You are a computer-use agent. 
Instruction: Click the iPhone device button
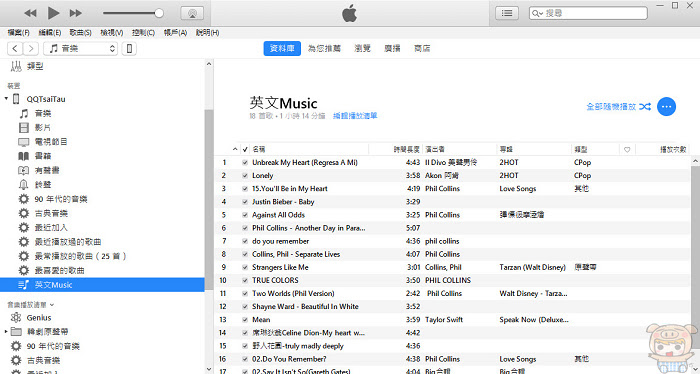point(129,49)
